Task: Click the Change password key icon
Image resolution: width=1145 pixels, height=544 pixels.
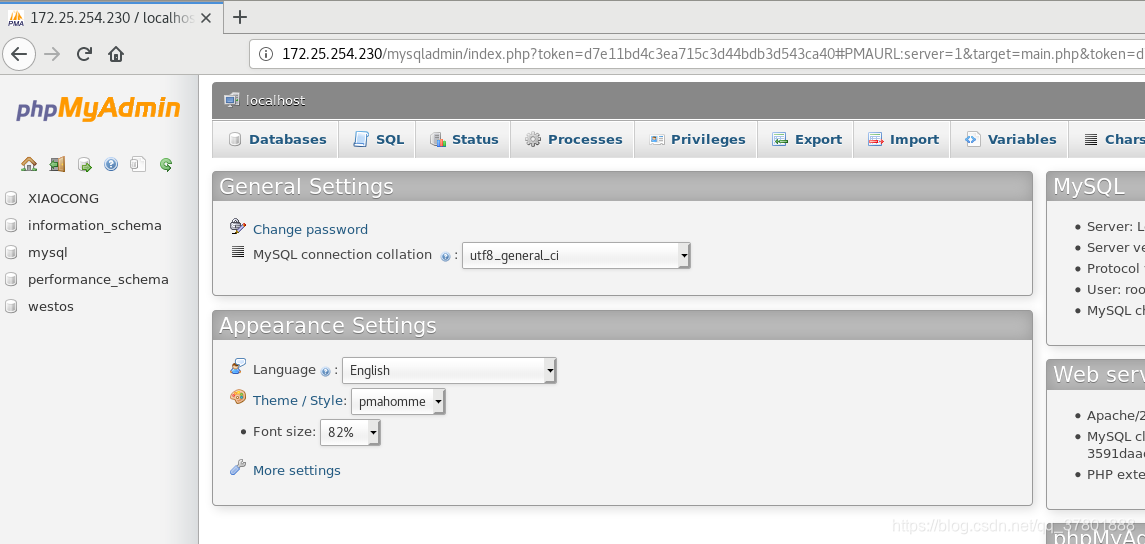Action: pos(238,226)
